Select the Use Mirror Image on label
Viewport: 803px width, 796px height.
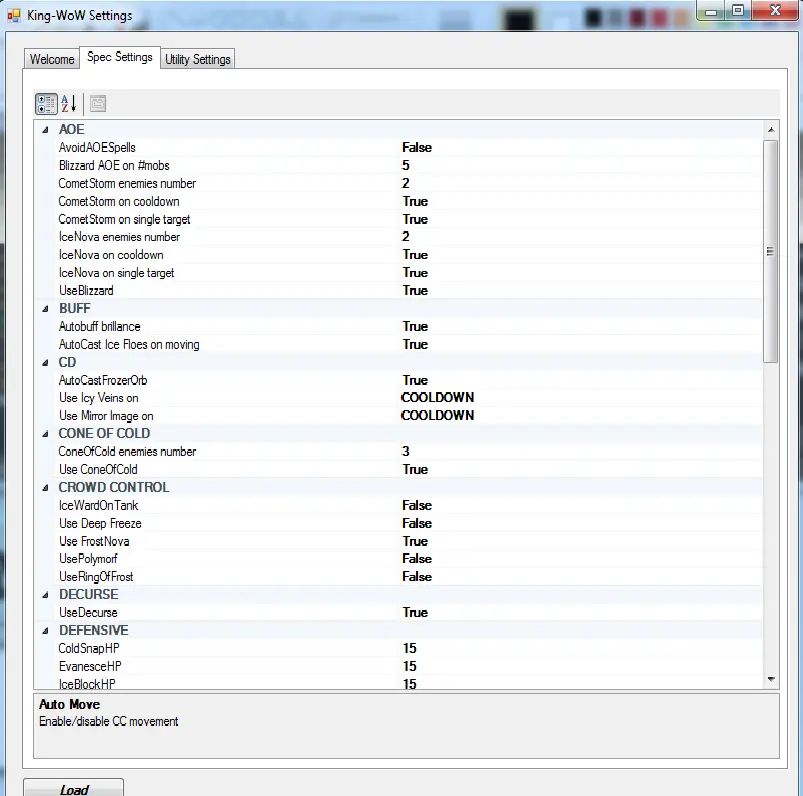(106, 416)
